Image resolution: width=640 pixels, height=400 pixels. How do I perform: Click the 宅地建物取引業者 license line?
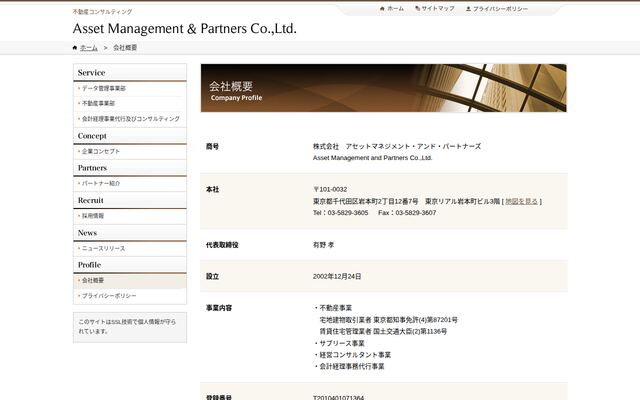pos(388,320)
